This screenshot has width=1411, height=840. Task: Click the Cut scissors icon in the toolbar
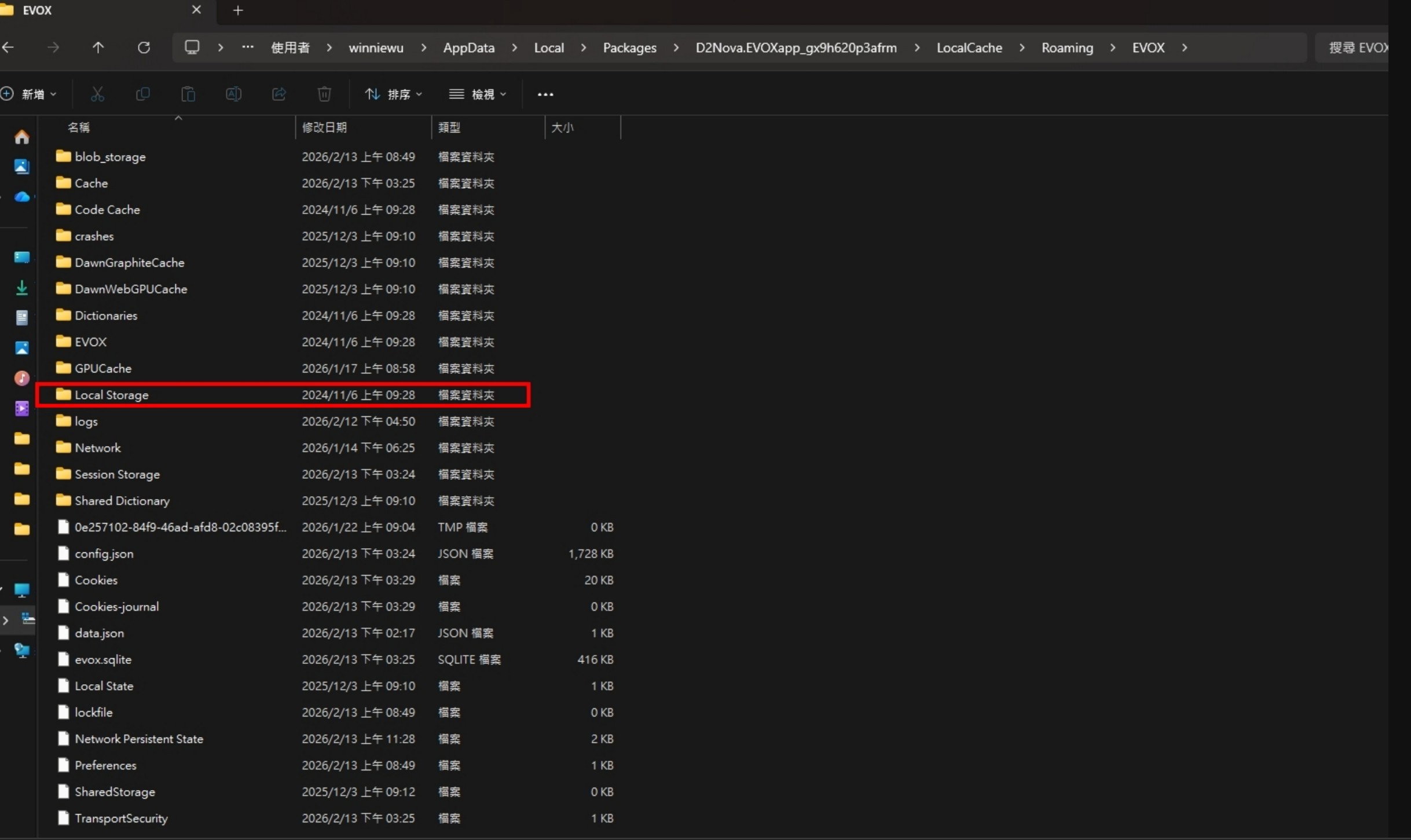[x=97, y=94]
